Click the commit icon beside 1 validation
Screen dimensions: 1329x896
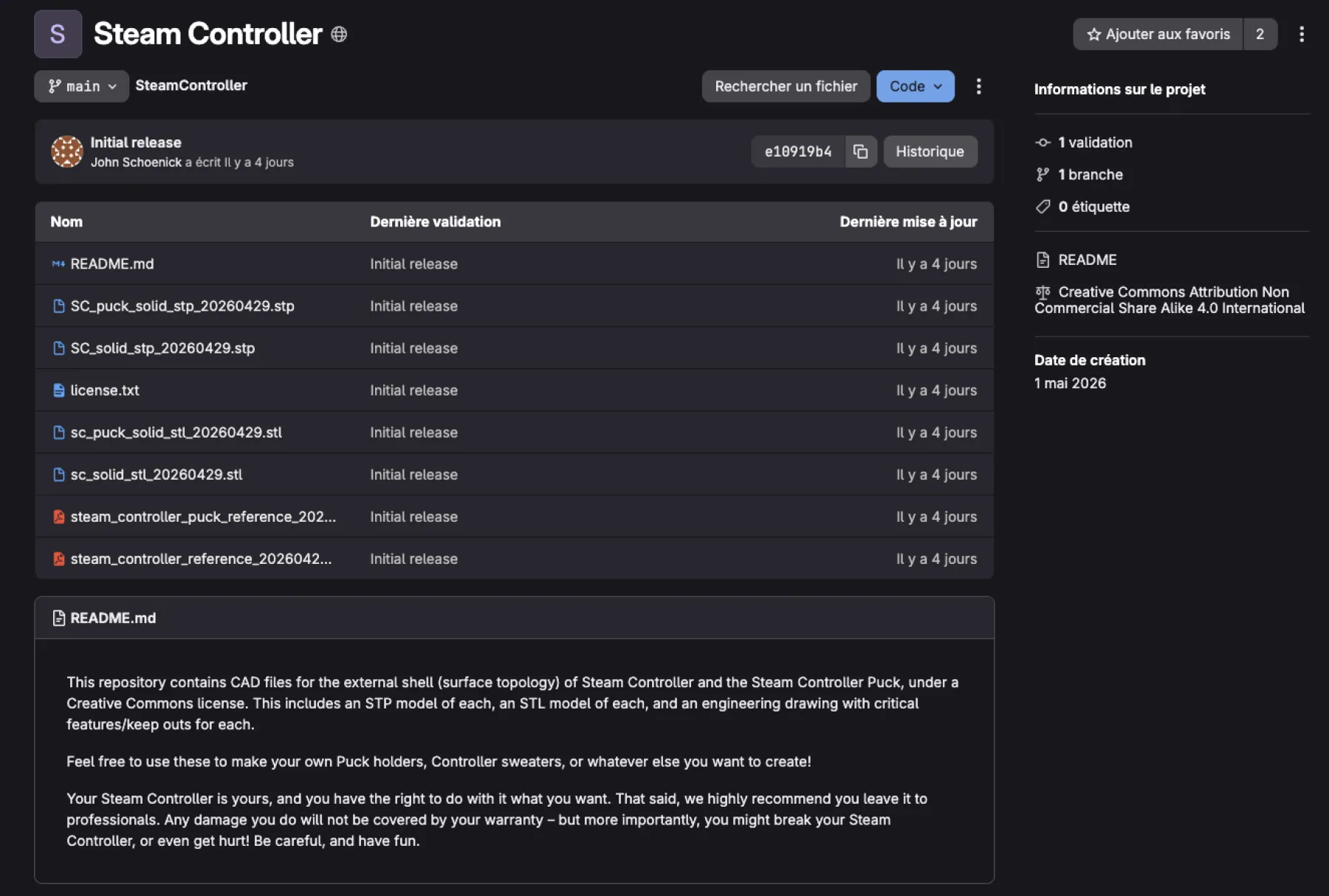coord(1043,142)
